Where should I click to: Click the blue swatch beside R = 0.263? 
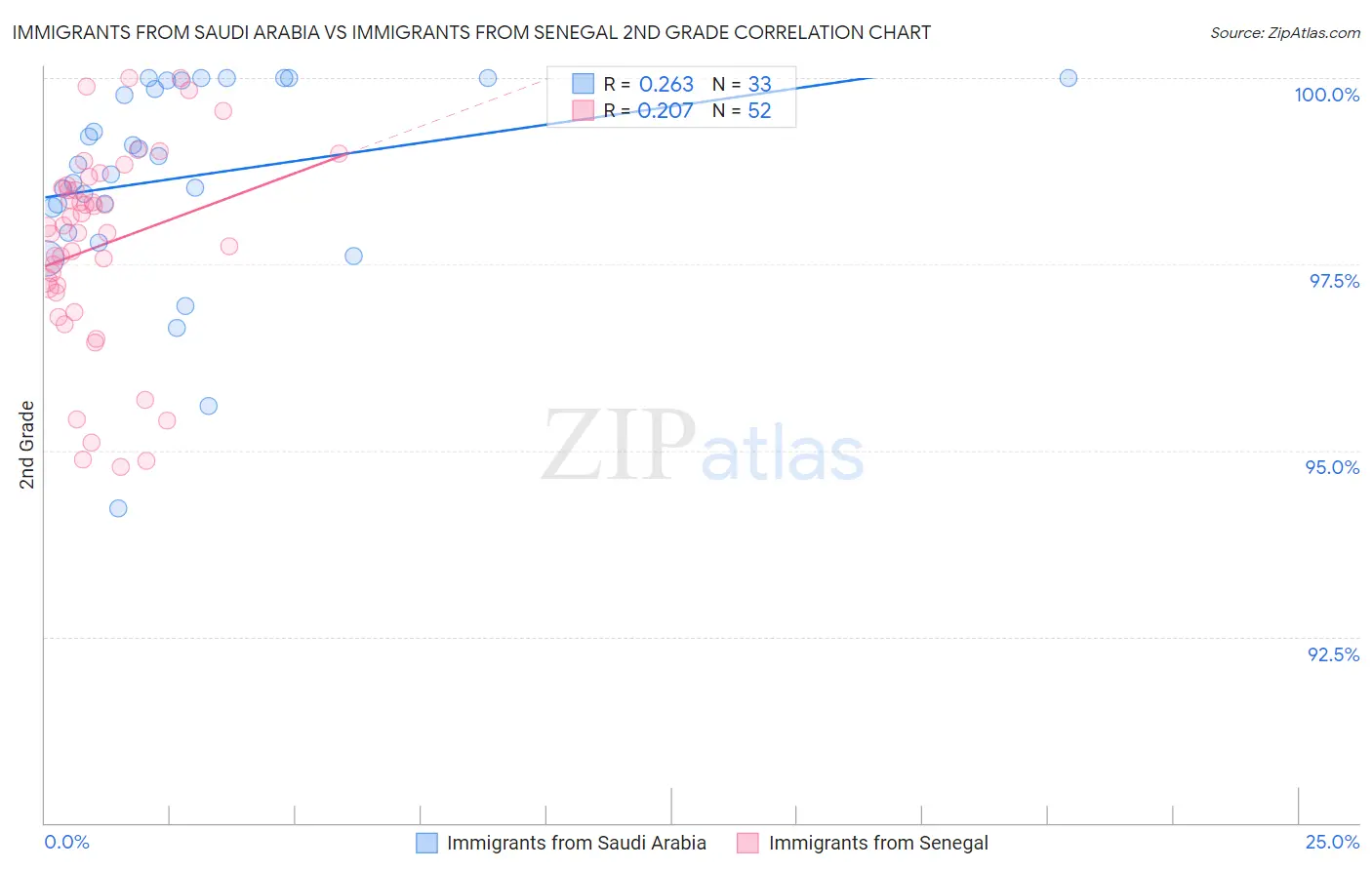pyautogui.click(x=583, y=84)
